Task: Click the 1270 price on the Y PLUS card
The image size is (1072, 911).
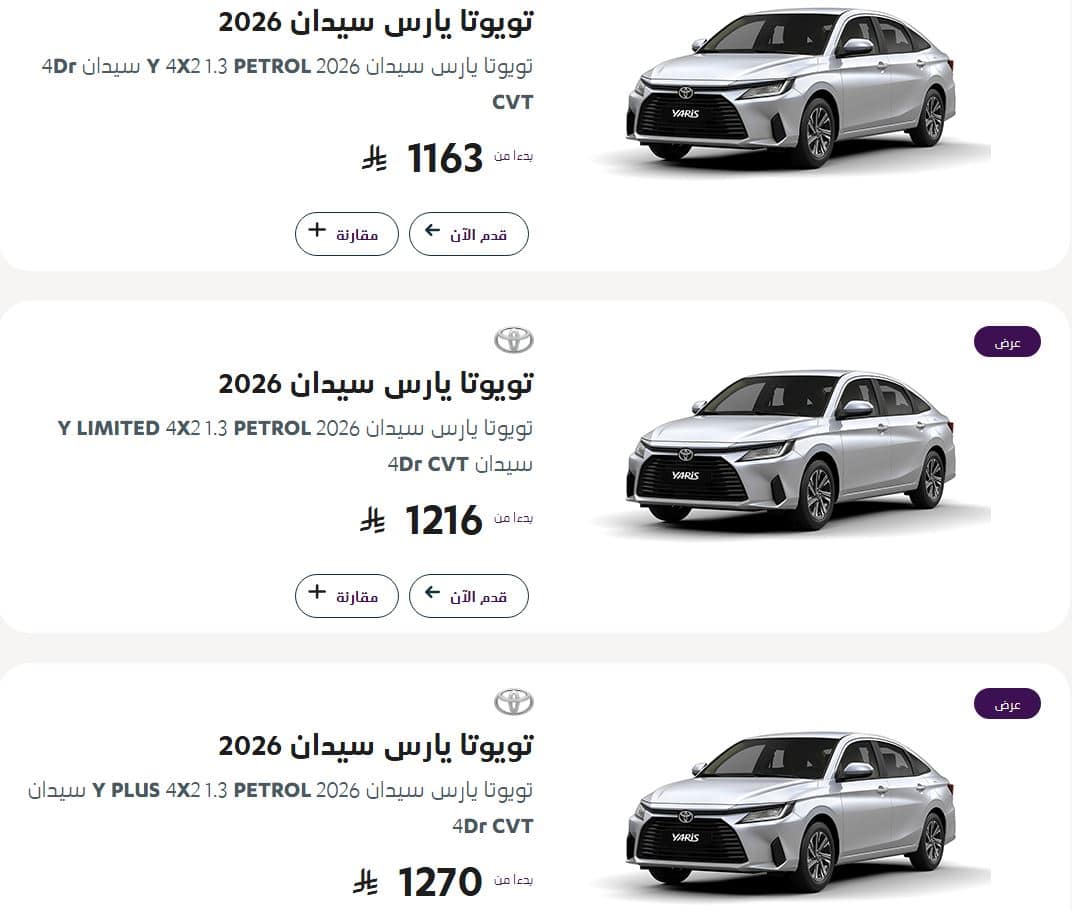Action: (440, 882)
